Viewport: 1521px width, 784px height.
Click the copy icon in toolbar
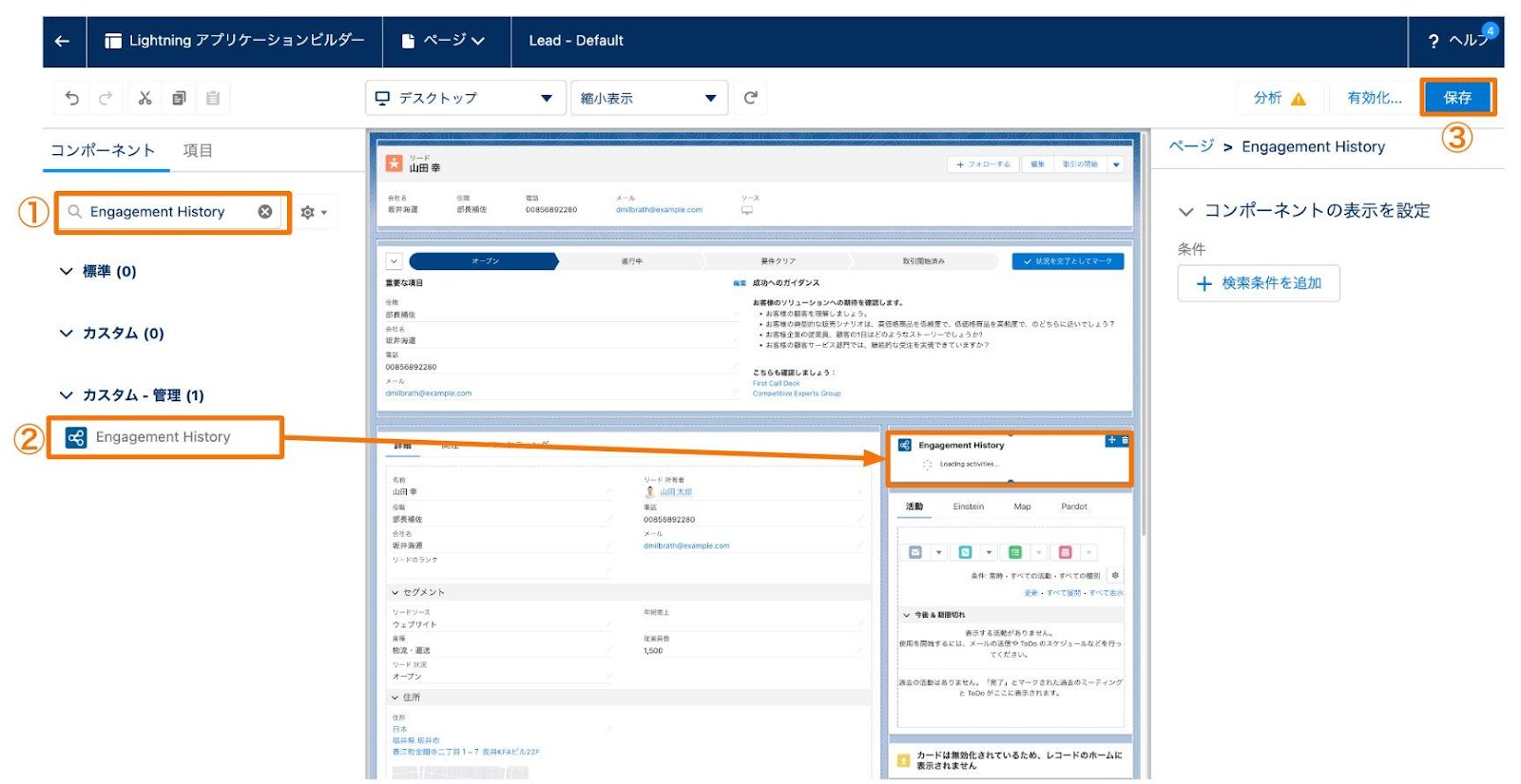point(179,98)
